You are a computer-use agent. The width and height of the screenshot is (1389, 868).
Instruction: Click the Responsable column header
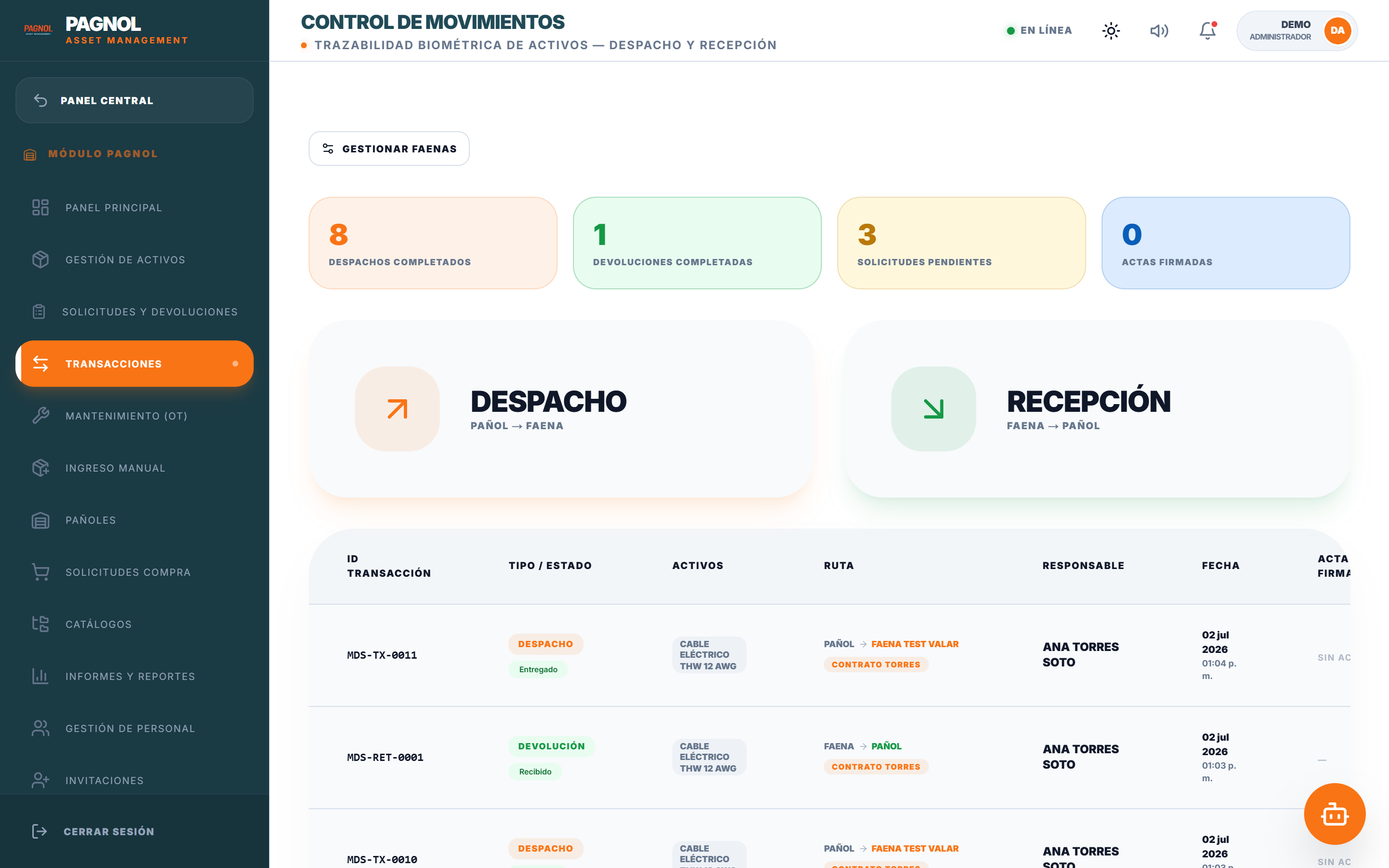tap(1083, 566)
